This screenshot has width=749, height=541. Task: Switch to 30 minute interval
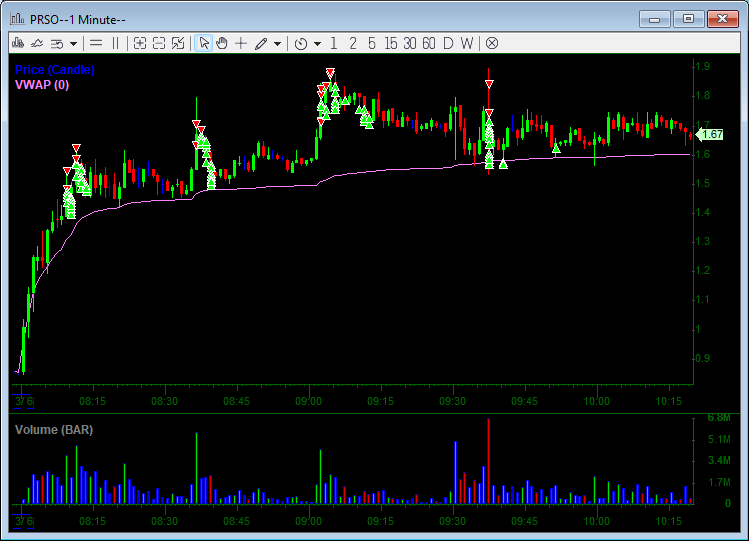point(409,43)
